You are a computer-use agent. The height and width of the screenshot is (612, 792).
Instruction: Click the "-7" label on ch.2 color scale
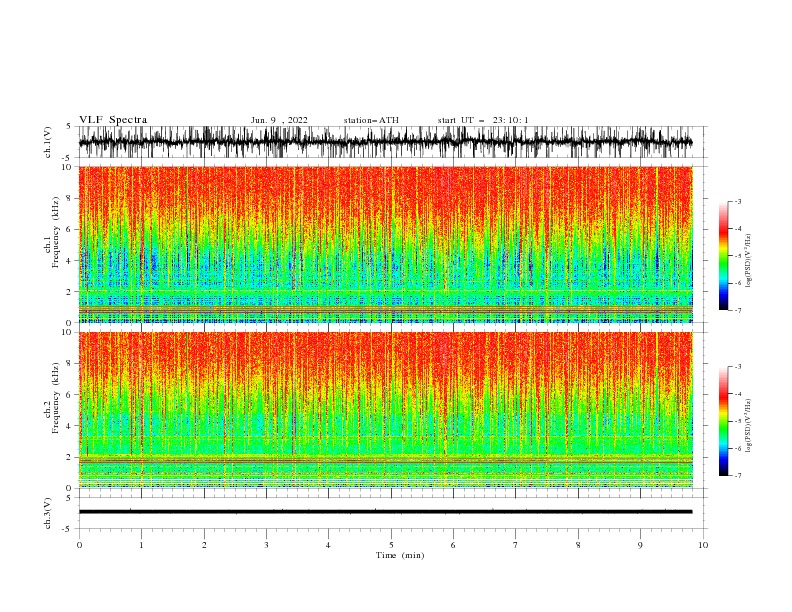tap(738, 475)
